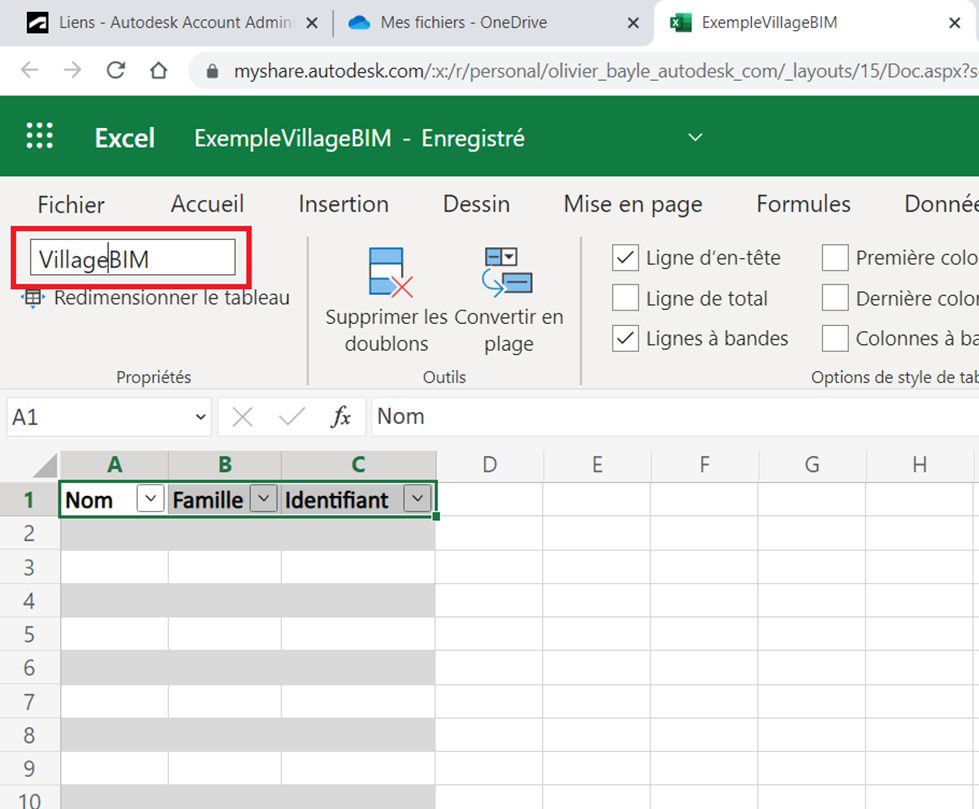Expand the Name Box dropdown arrow
This screenshot has height=809, width=979.
[x=200, y=416]
